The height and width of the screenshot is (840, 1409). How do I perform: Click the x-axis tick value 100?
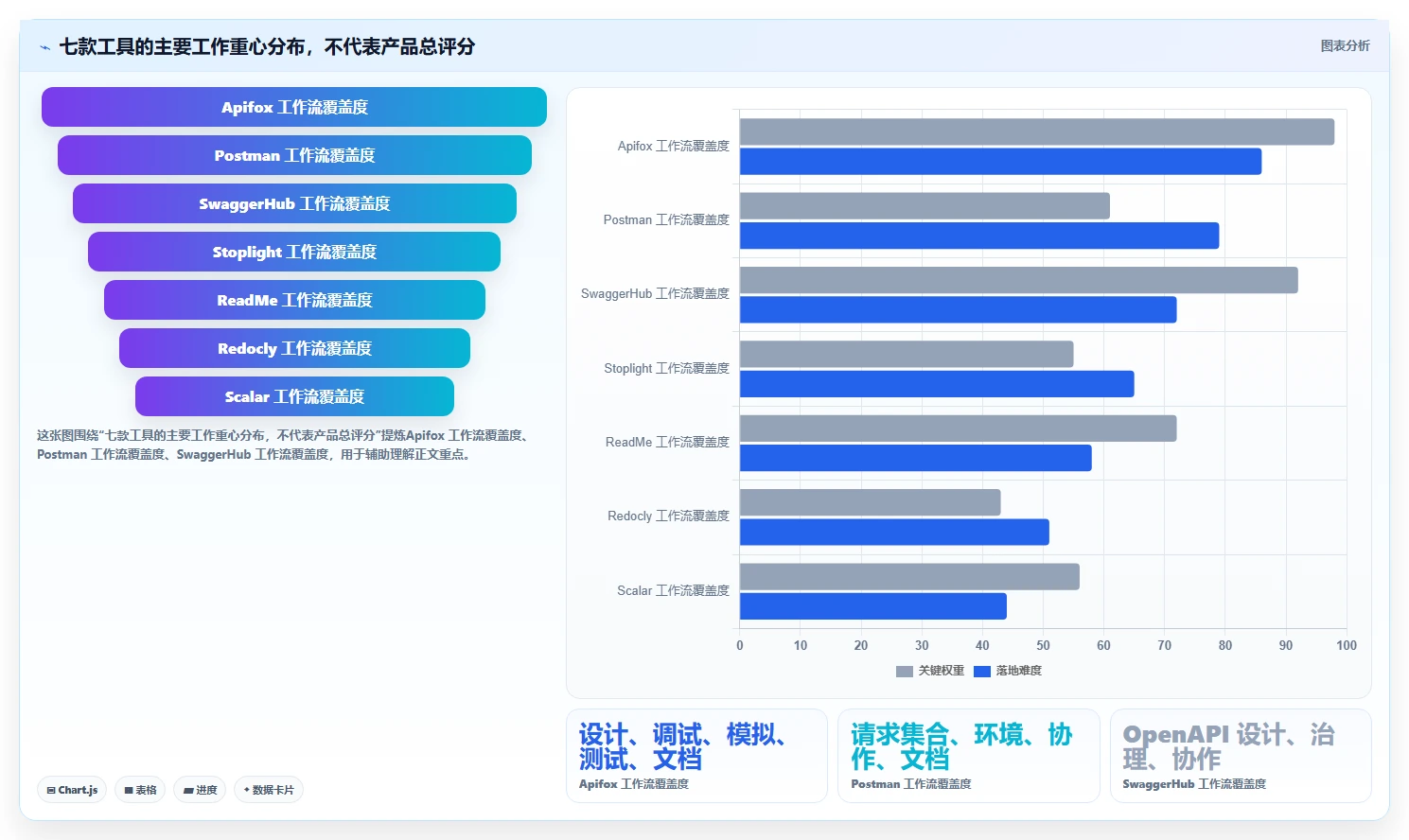pos(1347,645)
